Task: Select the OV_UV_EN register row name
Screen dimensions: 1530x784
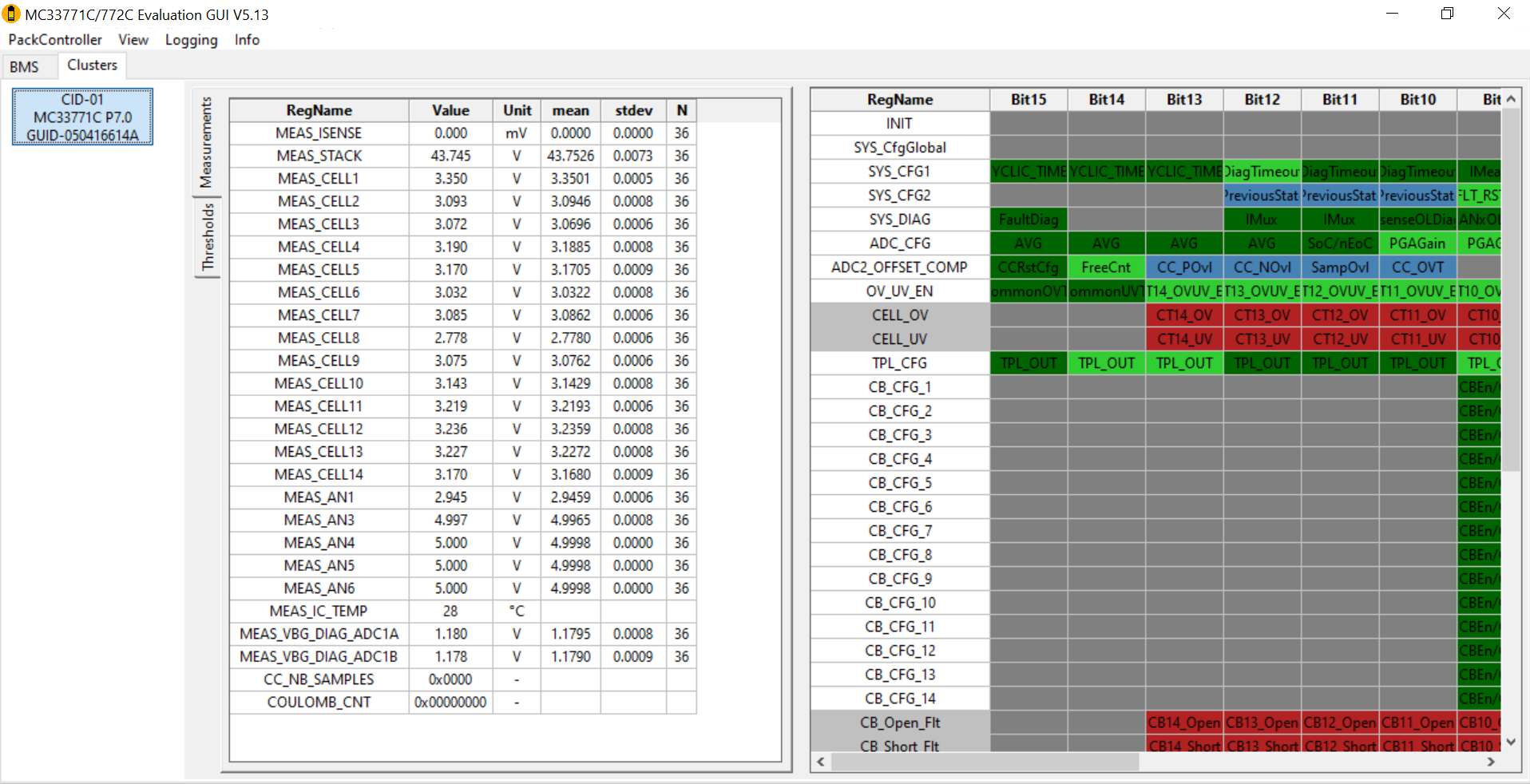Action: coord(899,291)
